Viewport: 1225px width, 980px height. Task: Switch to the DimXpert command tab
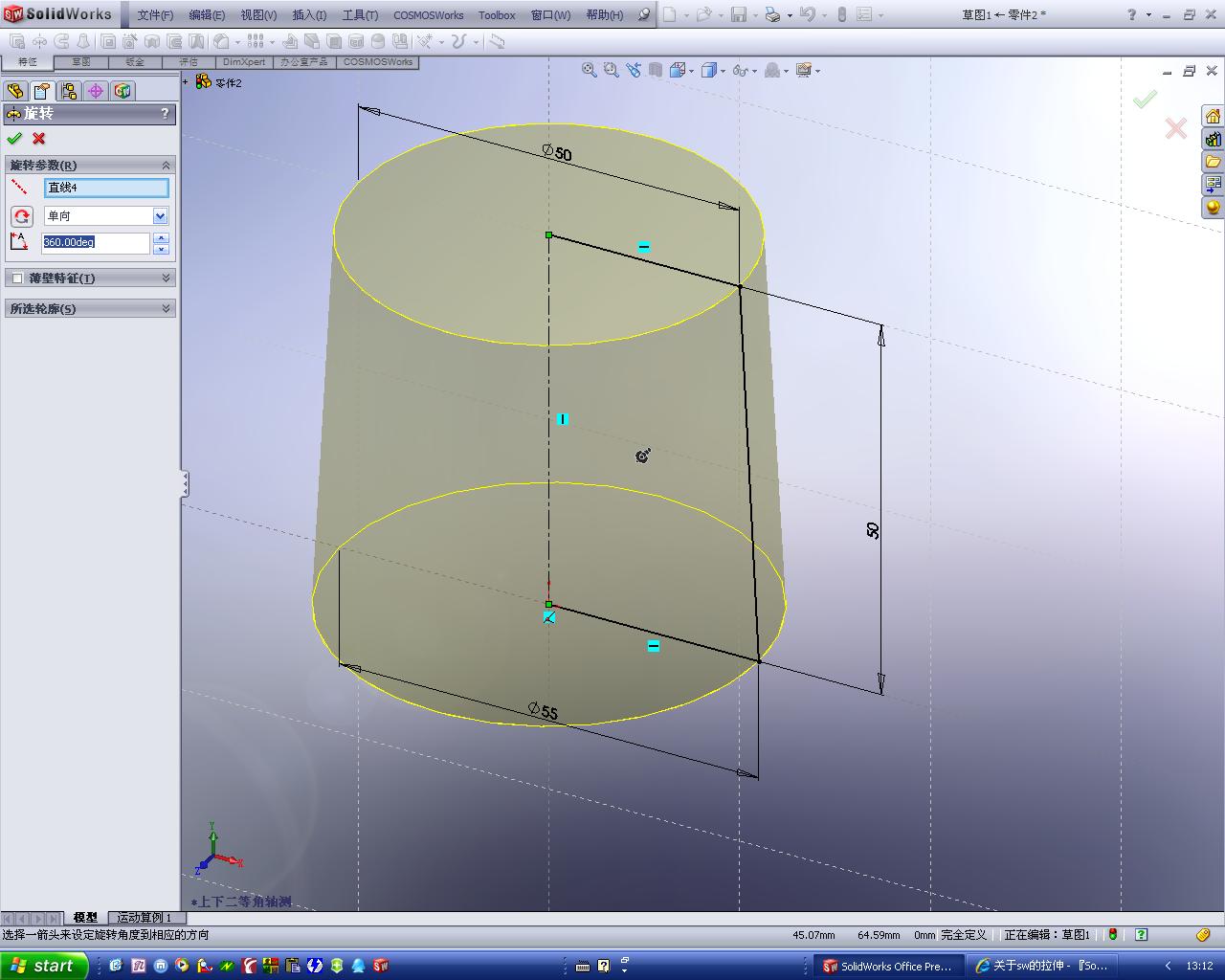coord(244,62)
